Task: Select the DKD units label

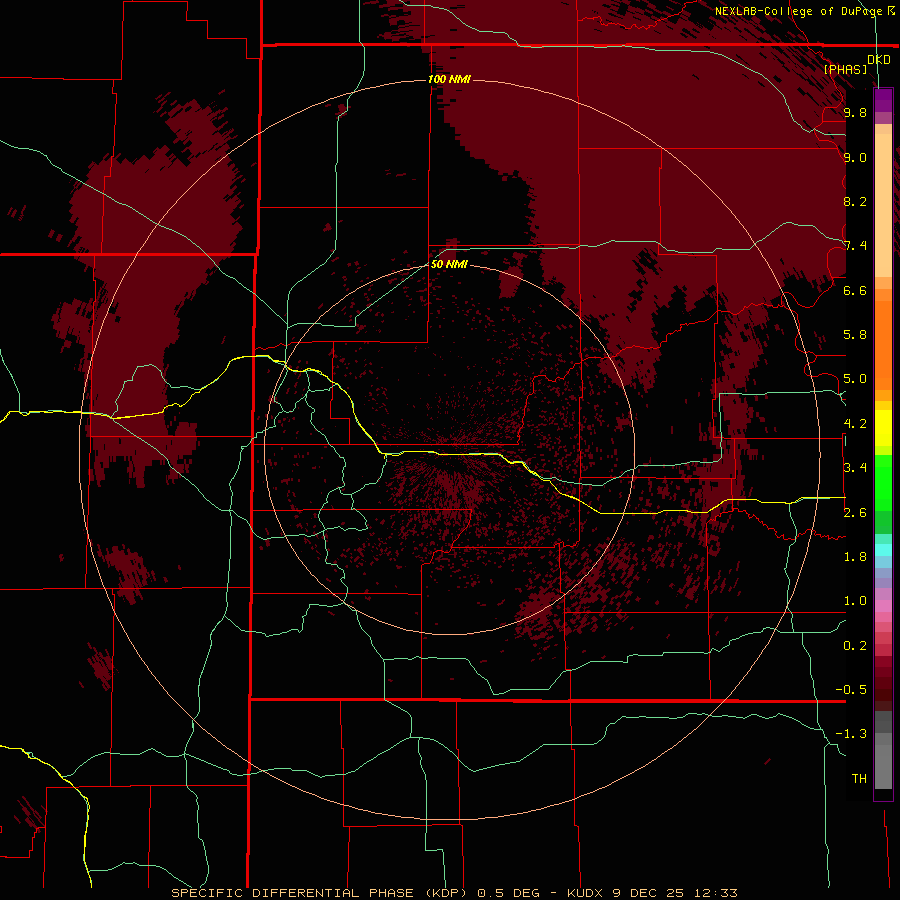Action: point(879,60)
